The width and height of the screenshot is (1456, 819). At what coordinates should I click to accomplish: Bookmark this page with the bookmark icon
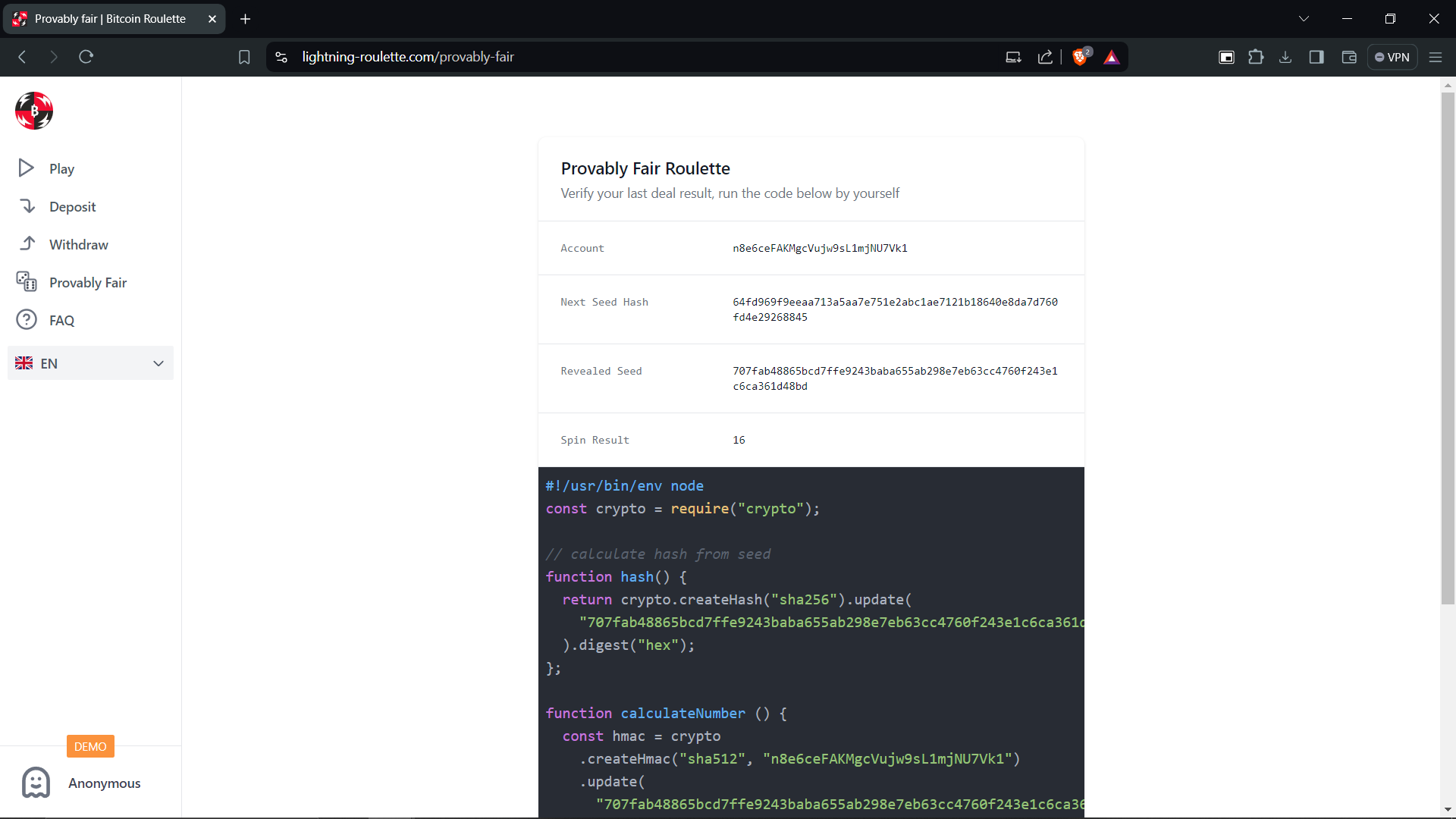(244, 57)
